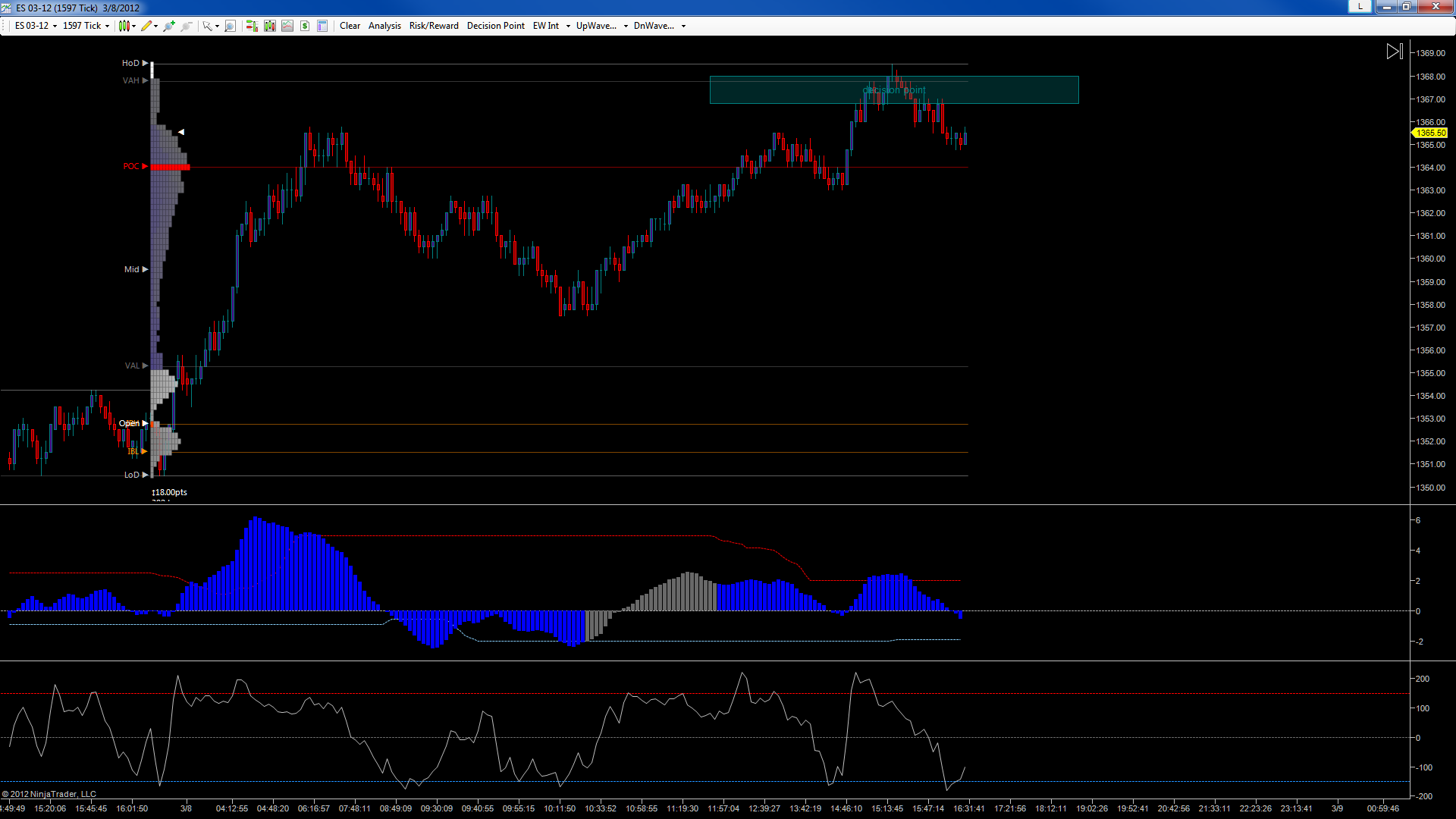This screenshot has height=819, width=1456.
Task: Click the zoom frame magnifier icon
Action: [x=231, y=26]
